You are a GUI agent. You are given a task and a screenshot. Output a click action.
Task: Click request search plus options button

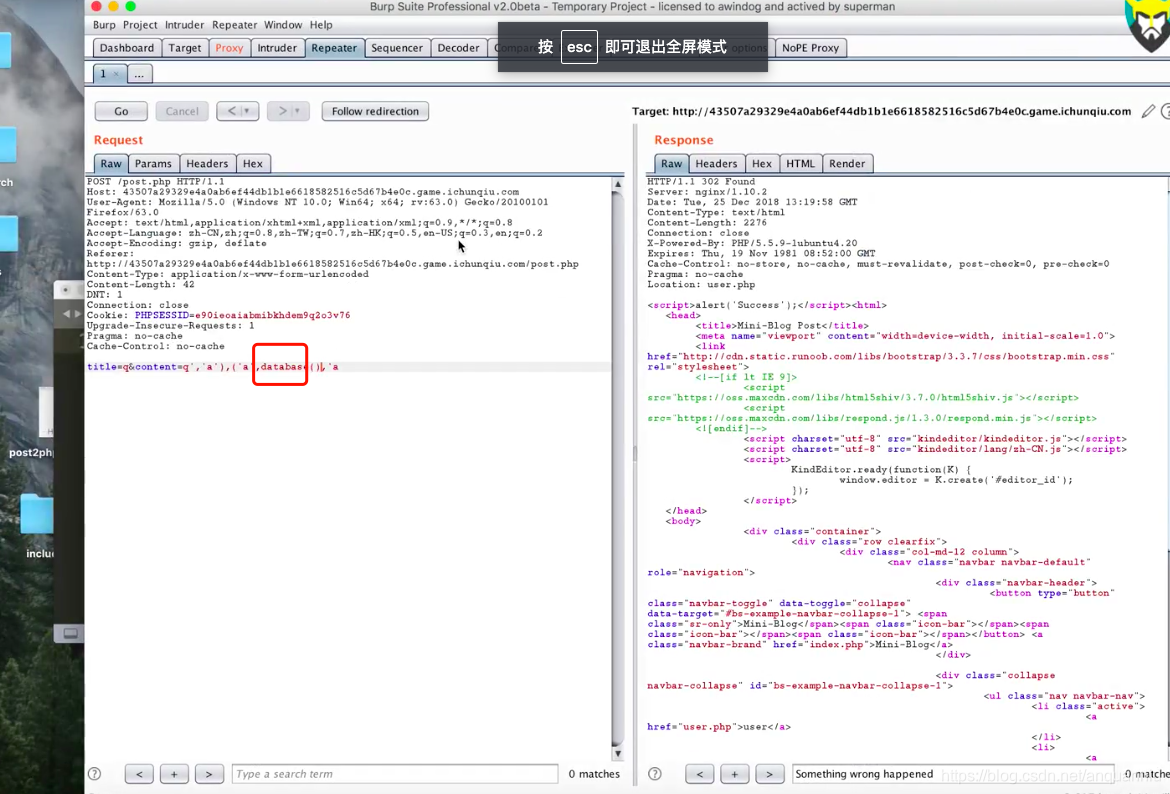(174, 774)
